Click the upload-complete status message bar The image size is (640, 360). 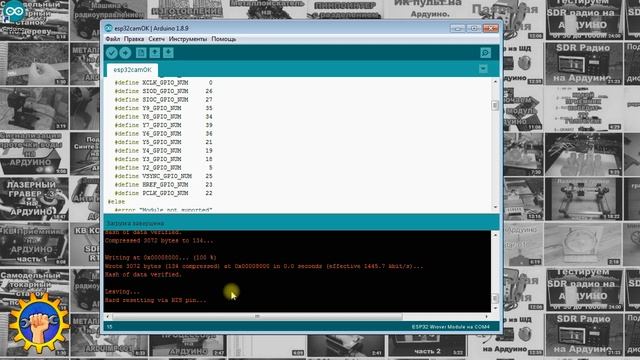tap(301, 223)
